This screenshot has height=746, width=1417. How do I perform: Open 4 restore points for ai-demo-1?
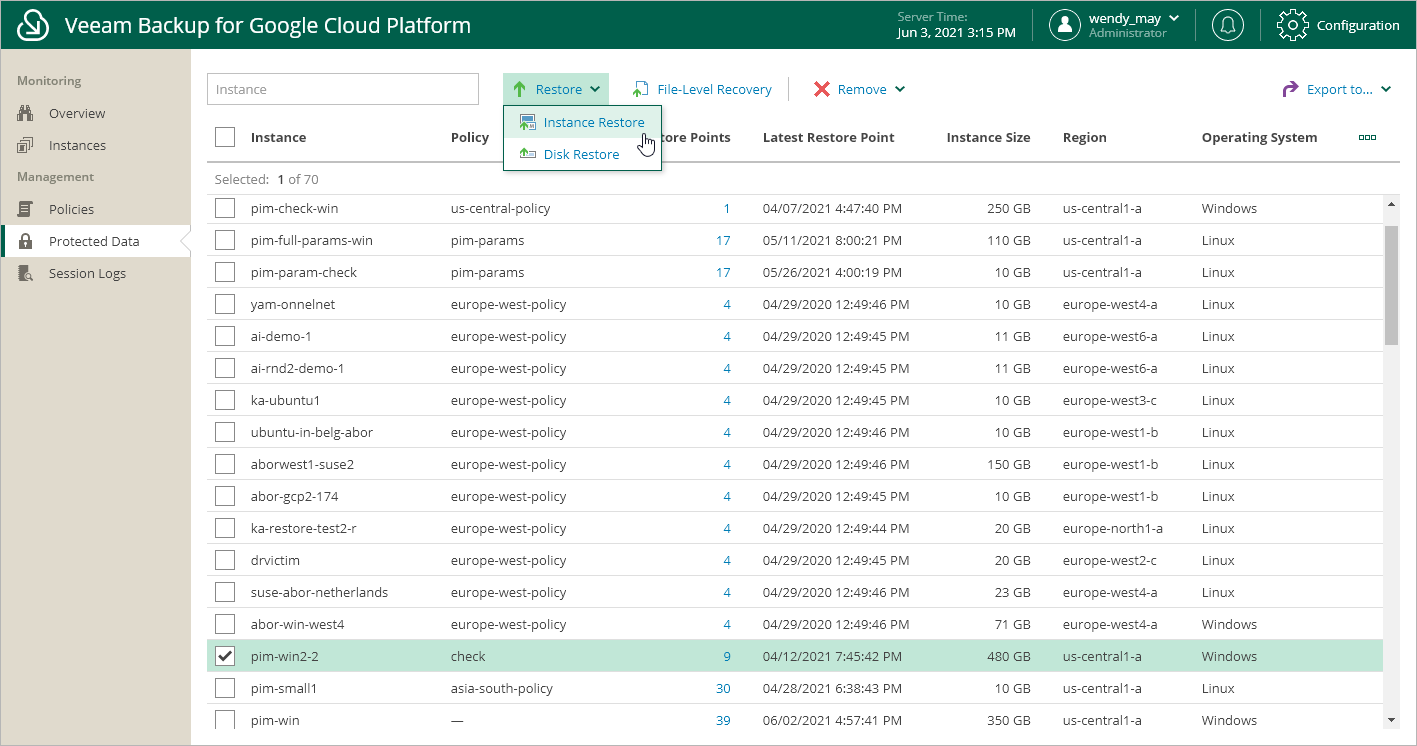coord(727,336)
